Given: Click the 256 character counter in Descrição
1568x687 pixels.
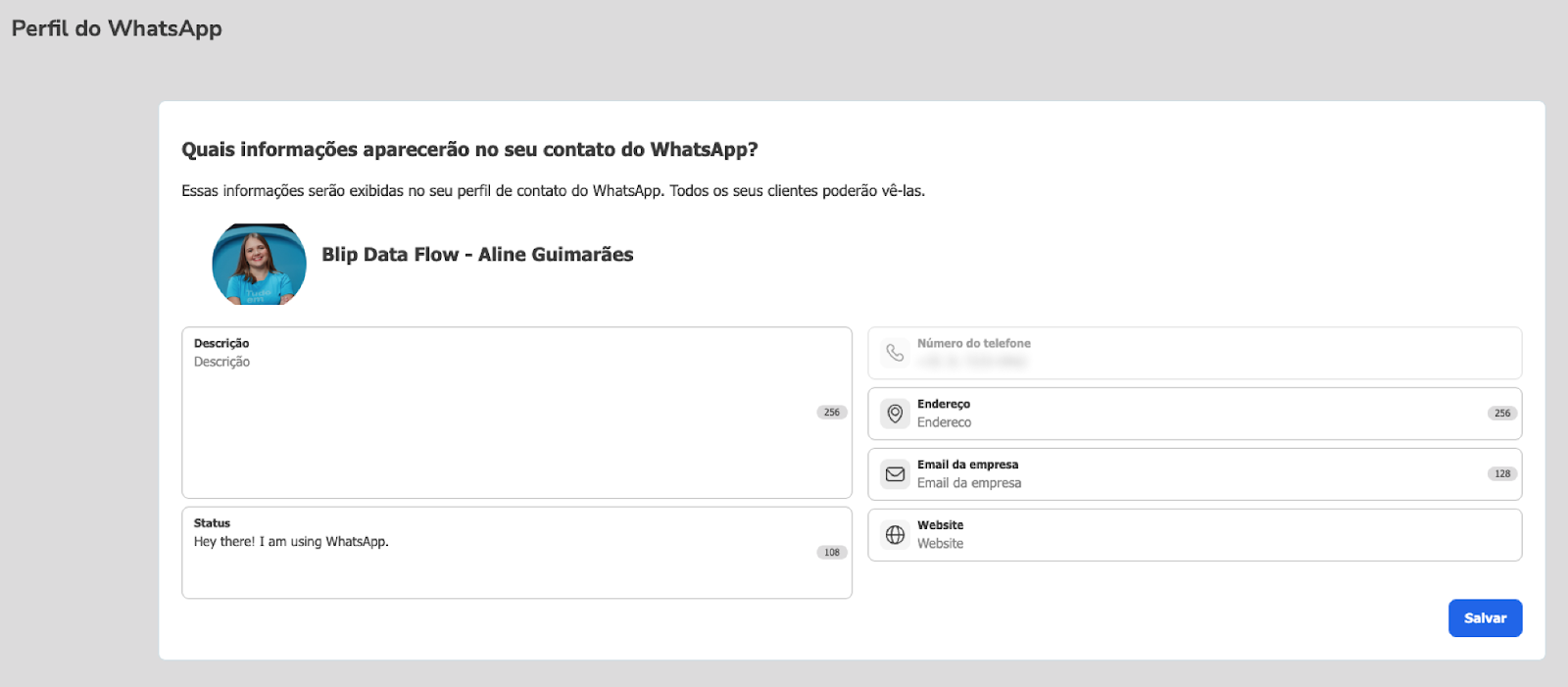Looking at the screenshot, I should click(832, 413).
